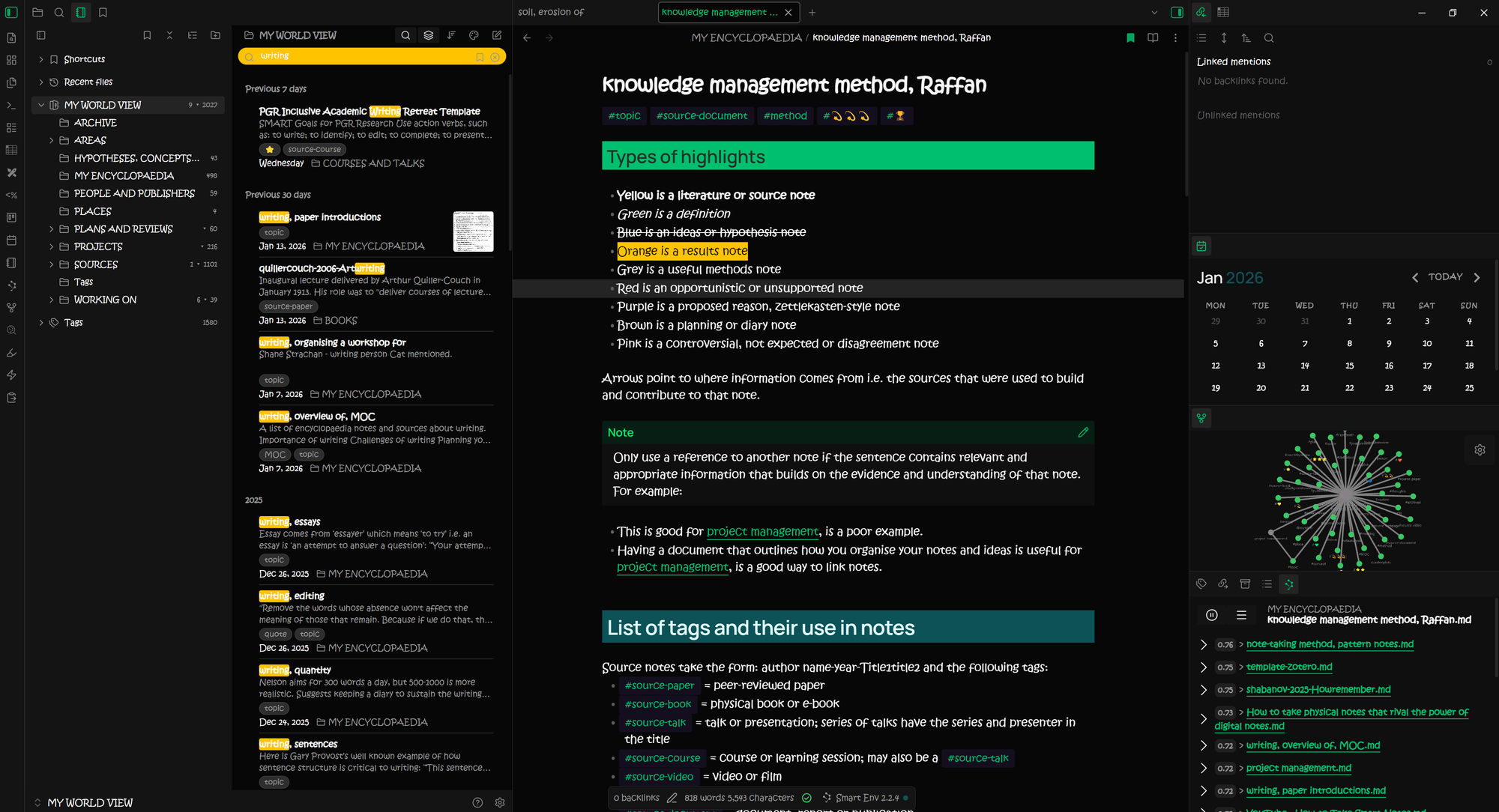Click the palette appearance icon in navigator

[x=474, y=35]
